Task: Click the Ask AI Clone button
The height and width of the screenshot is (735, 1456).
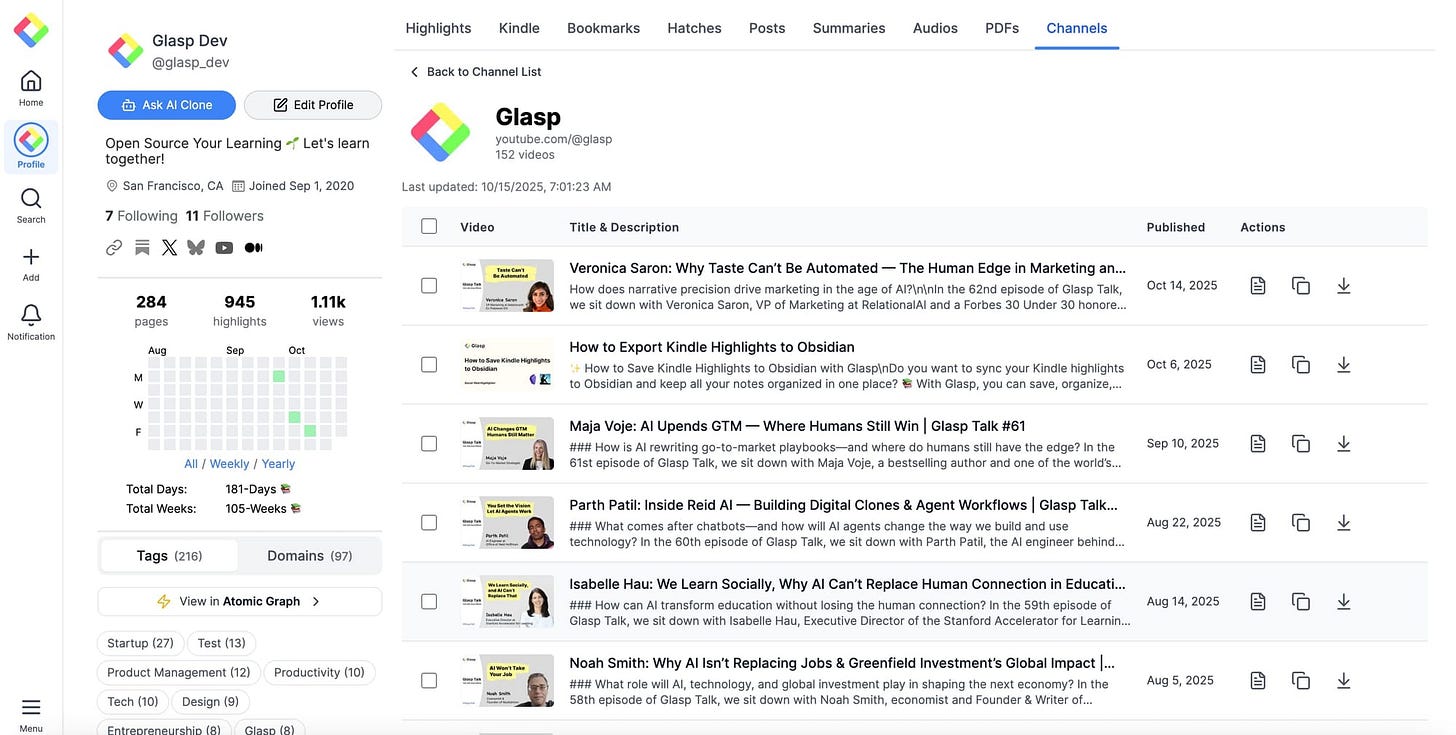Action: click(x=167, y=105)
